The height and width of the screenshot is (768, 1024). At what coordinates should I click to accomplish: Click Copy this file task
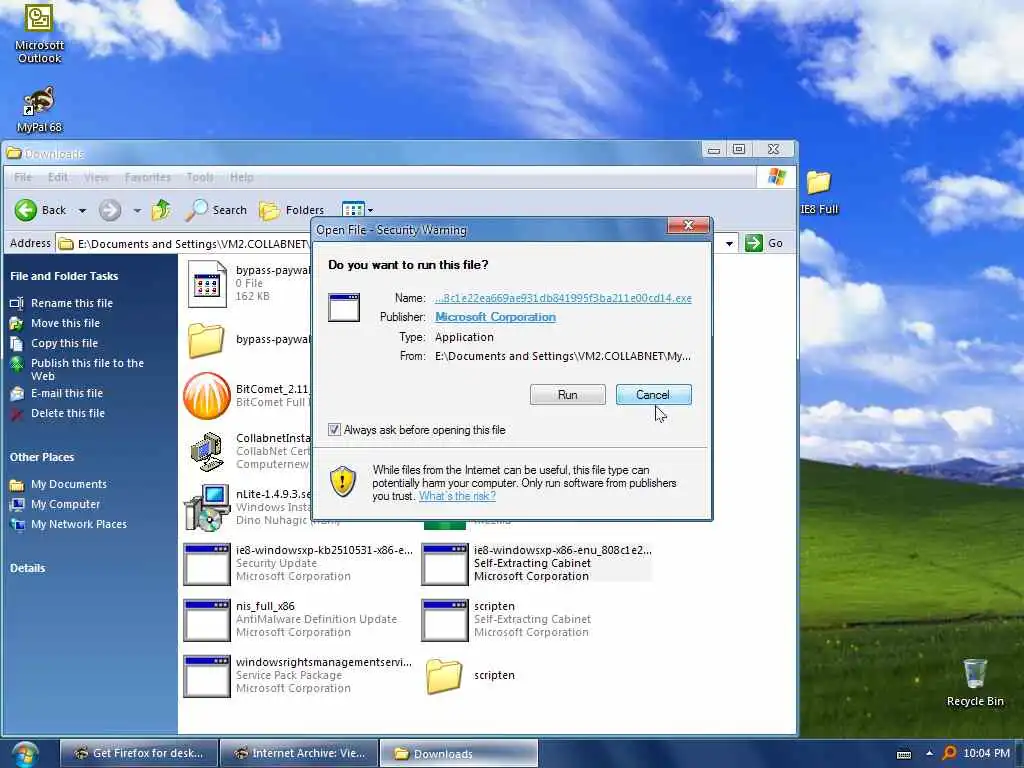(64, 343)
